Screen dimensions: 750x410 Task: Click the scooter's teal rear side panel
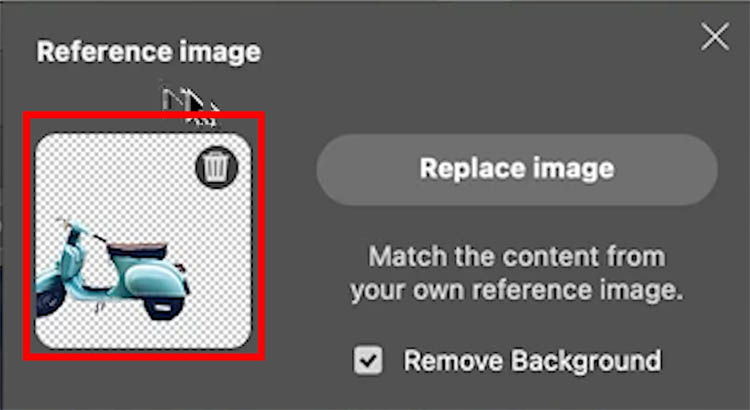pyautogui.click(x=154, y=281)
